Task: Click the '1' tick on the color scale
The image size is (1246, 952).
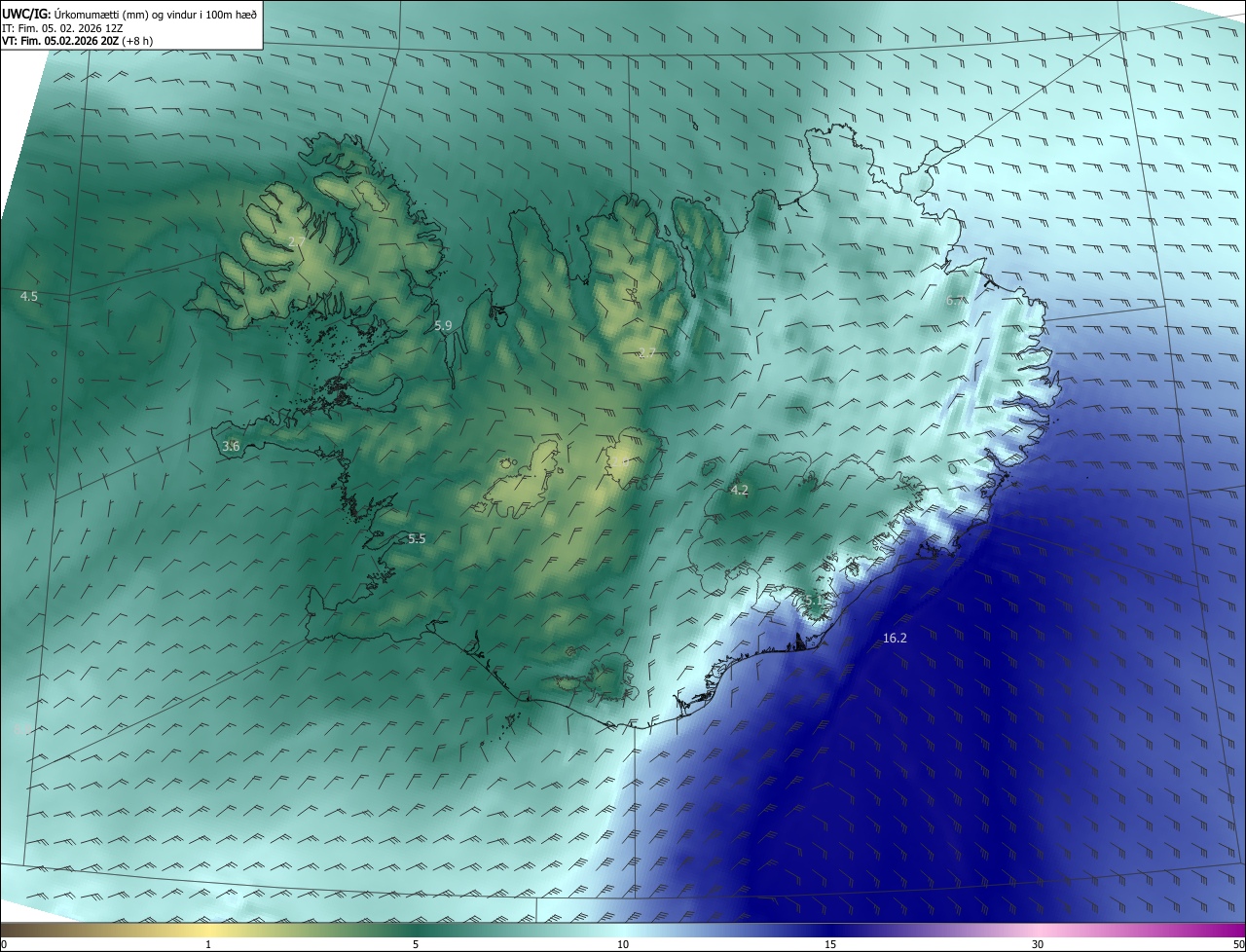Action: point(208,944)
